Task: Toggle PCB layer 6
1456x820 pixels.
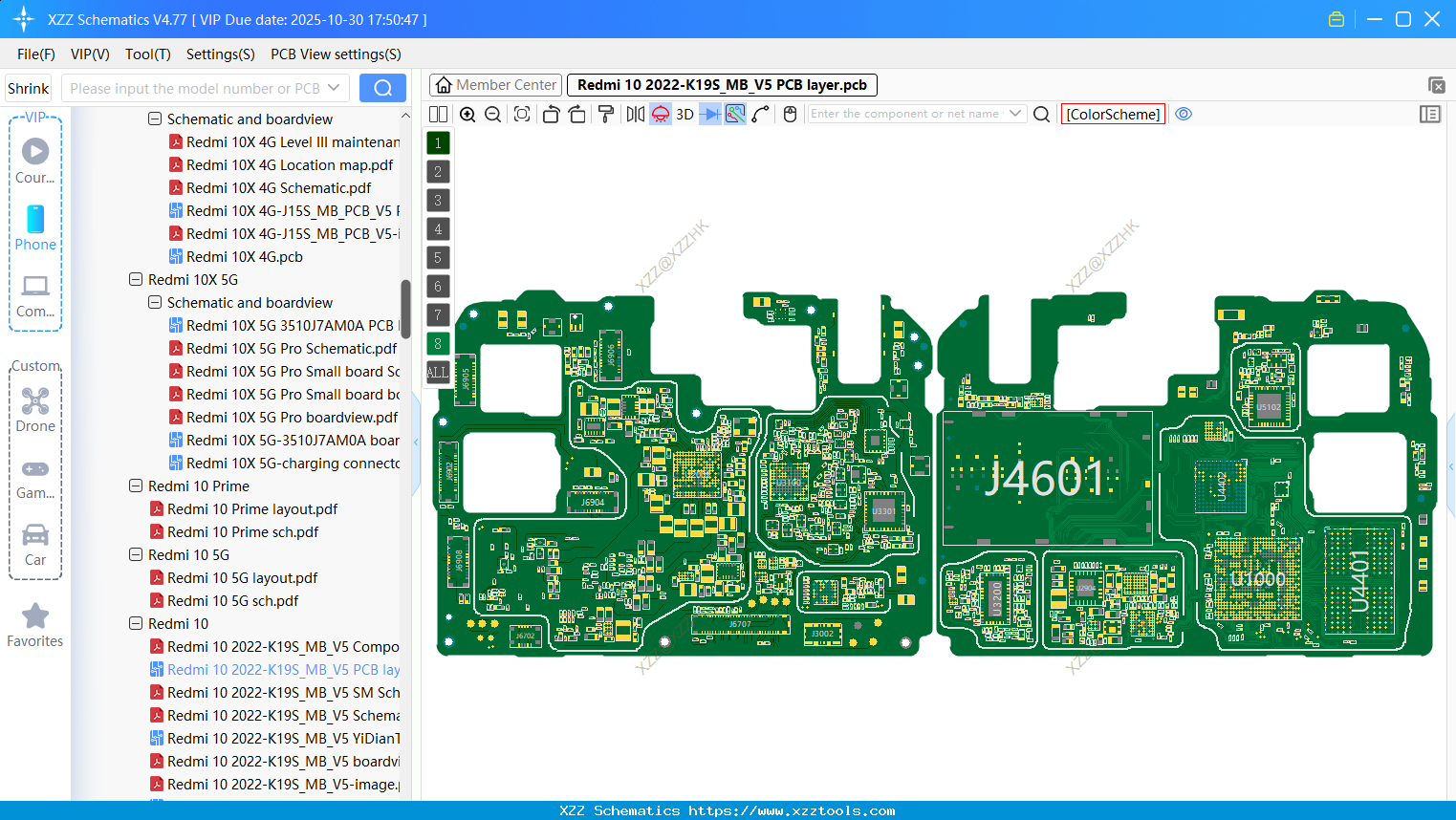Action: [x=438, y=287]
